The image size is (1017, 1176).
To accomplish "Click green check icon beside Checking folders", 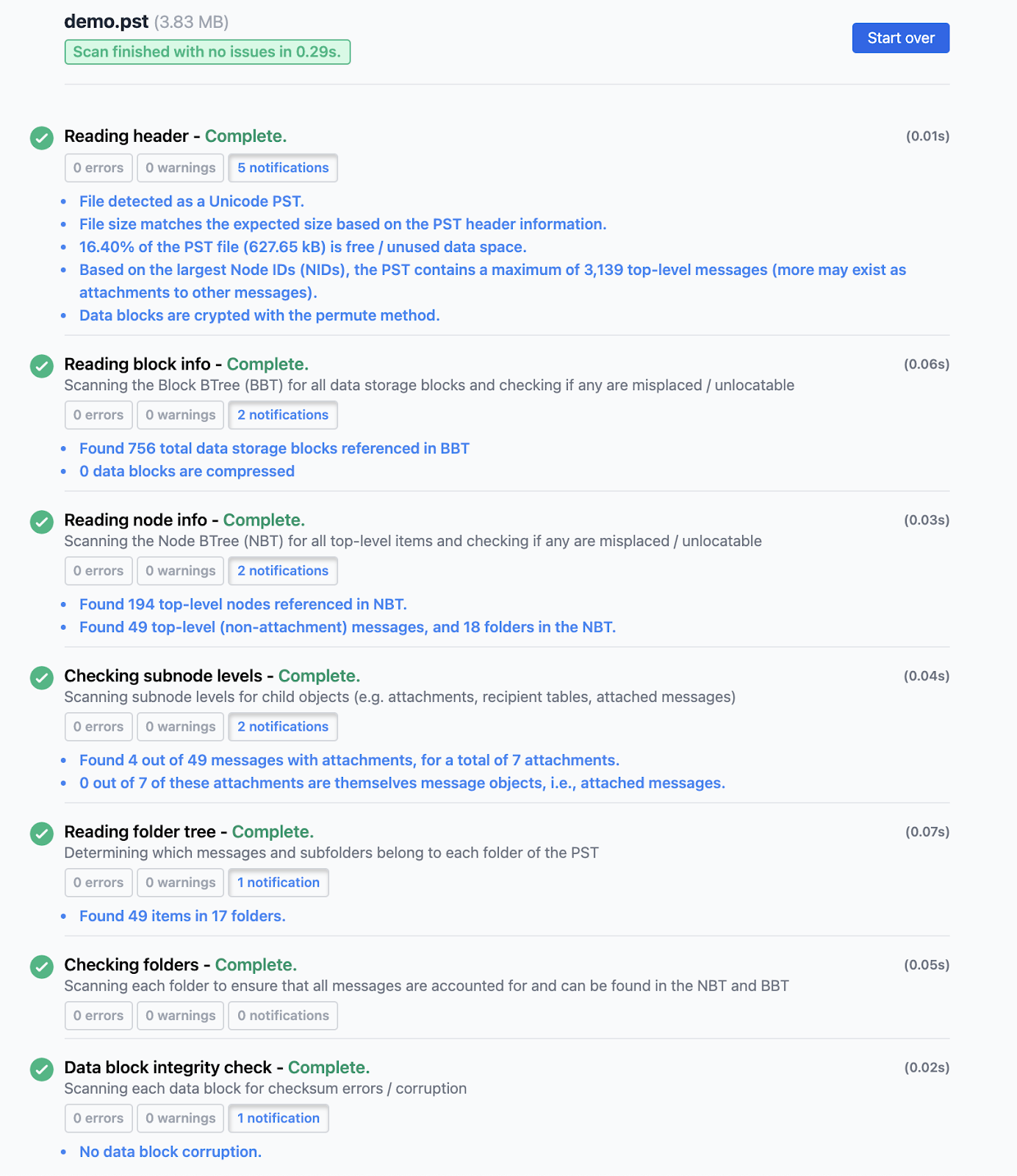I will [42, 966].
